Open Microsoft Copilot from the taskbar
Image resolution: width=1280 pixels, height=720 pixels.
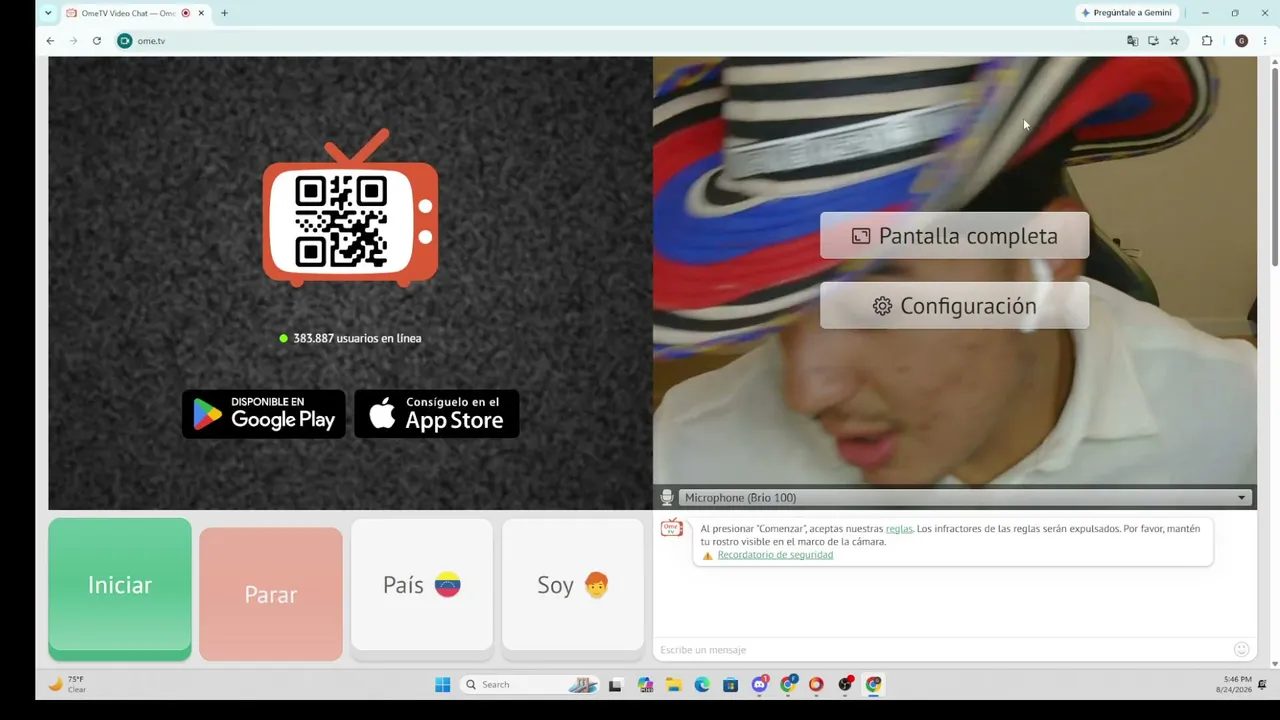[645, 685]
